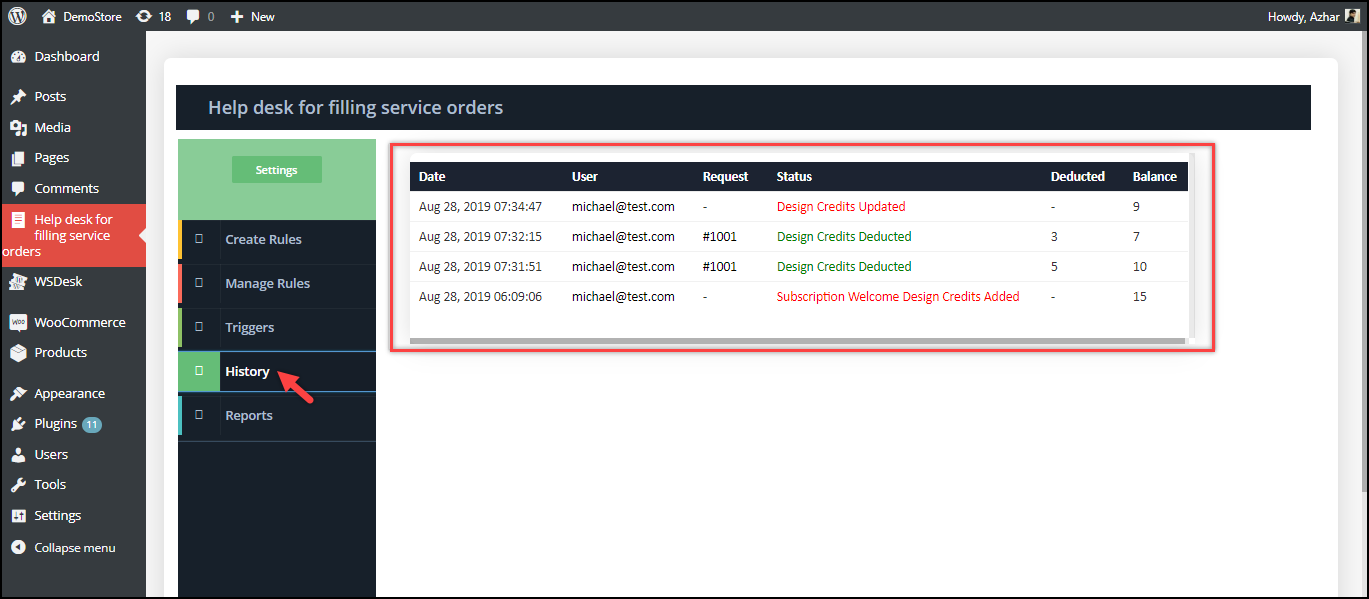Viewport: 1369px width, 599px height.
Task: Select the History tab
Action: tap(277, 372)
